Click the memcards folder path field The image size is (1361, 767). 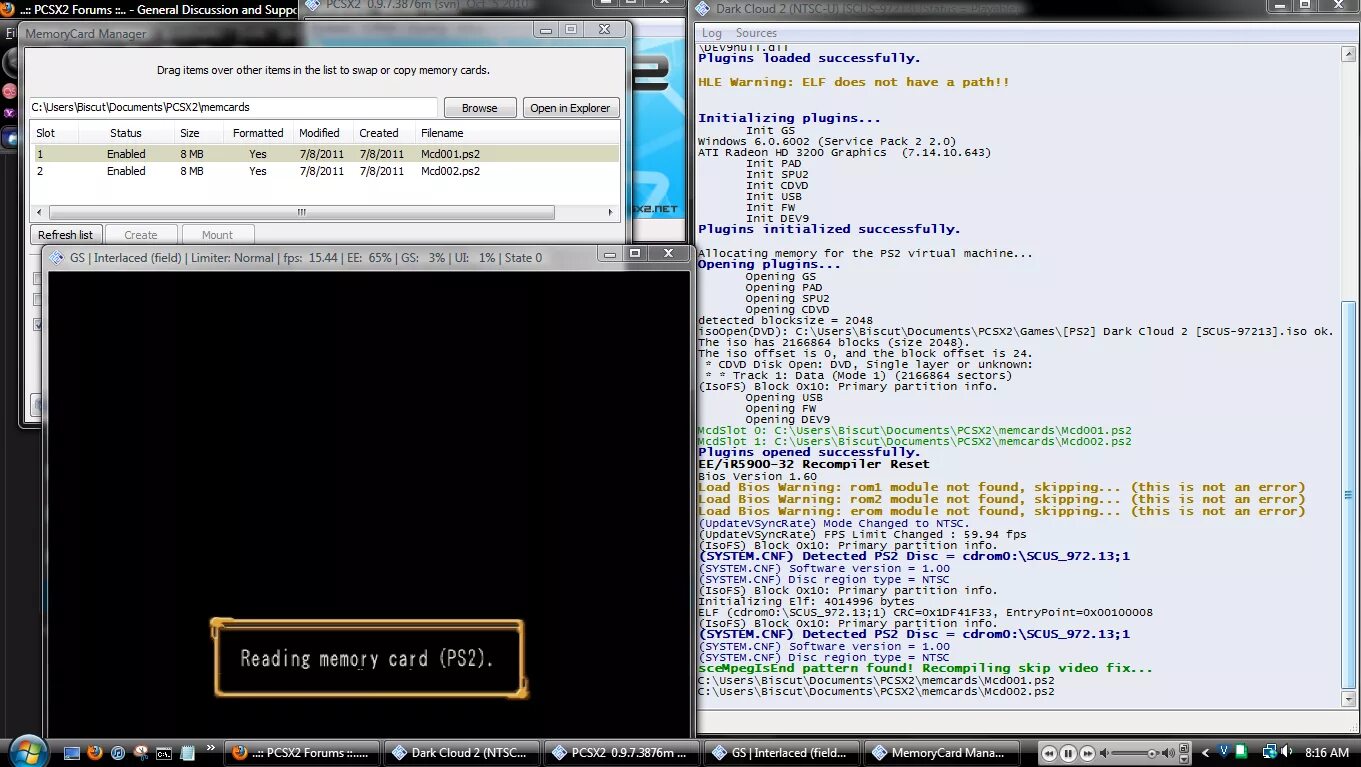[233, 107]
